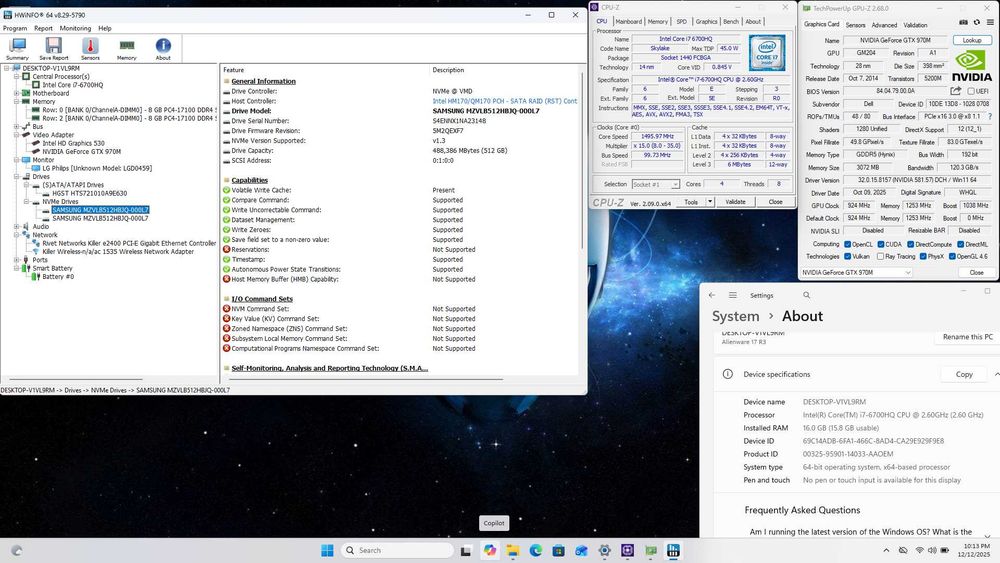Click the Intel Core i7 logo in CPU-Z
Screen dimensions: 1000x563
tap(767, 52)
